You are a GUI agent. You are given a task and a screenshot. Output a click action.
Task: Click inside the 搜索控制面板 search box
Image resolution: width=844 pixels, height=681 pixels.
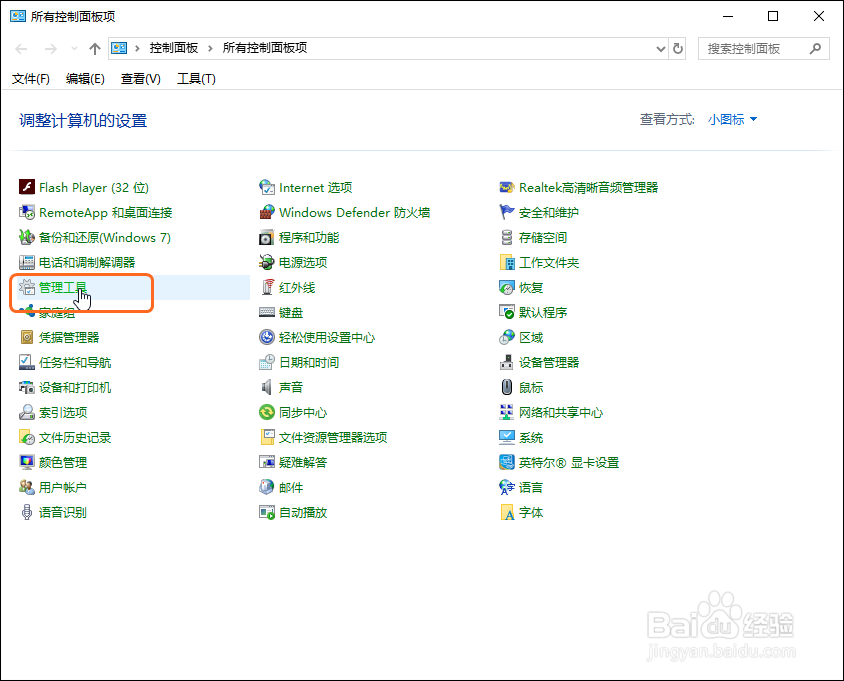[x=755, y=48]
